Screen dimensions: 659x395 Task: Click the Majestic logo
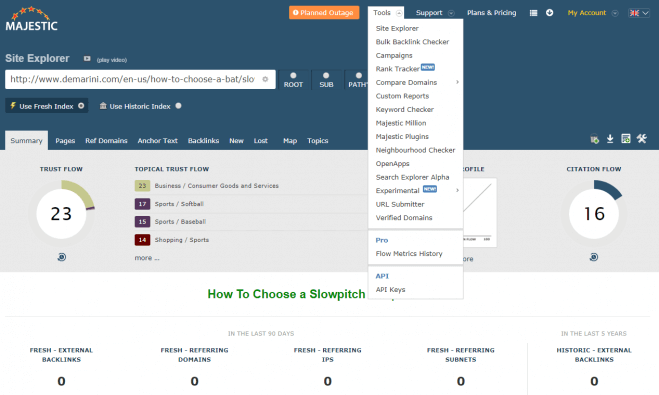pos(32,19)
